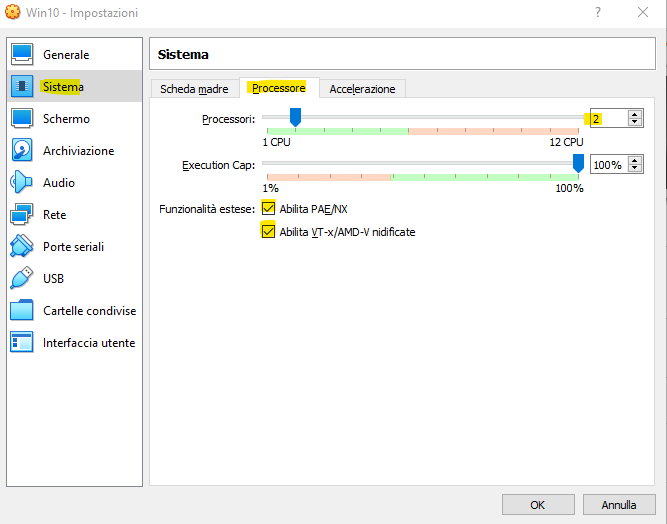Open the Schermo display icon

click(22, 119)
